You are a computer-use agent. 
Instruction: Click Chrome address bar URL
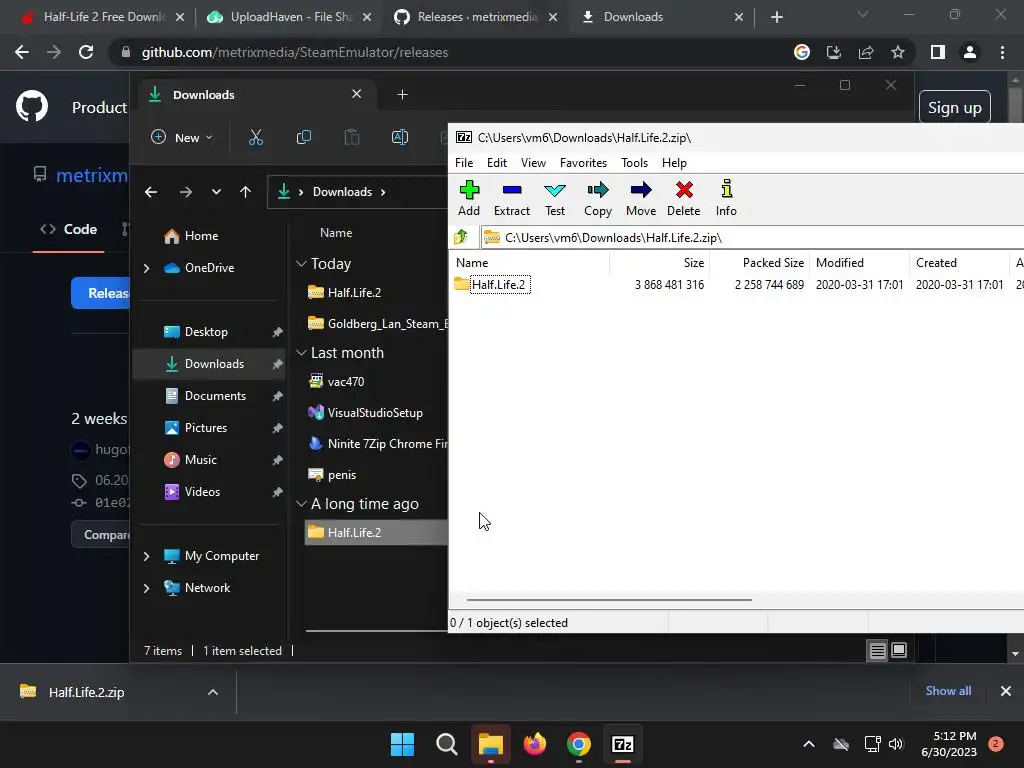pos(295,52)
